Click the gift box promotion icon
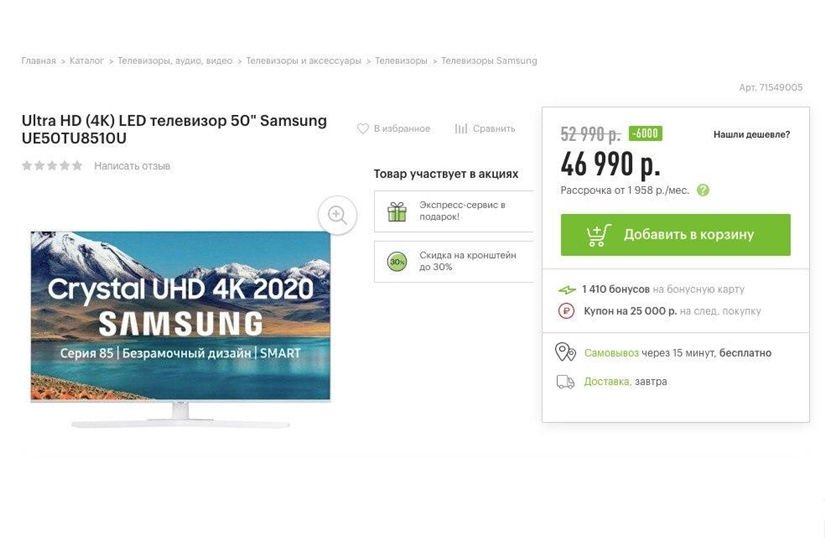This screenshot has height=557, width=825. pos(397,211)
